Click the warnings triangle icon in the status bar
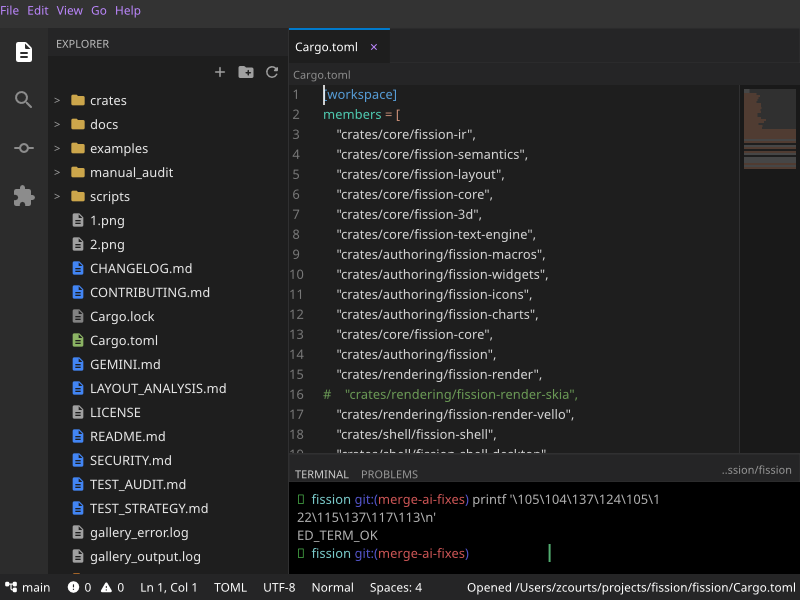The height and width of the screenshot is (600, 800). coord(106,587)
